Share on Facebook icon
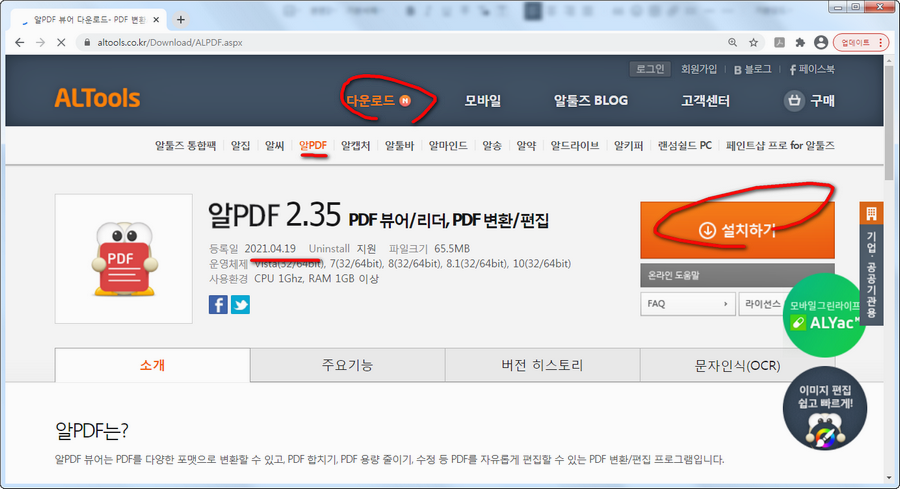This screenshot has height=489, width=900. pos(218,304)
